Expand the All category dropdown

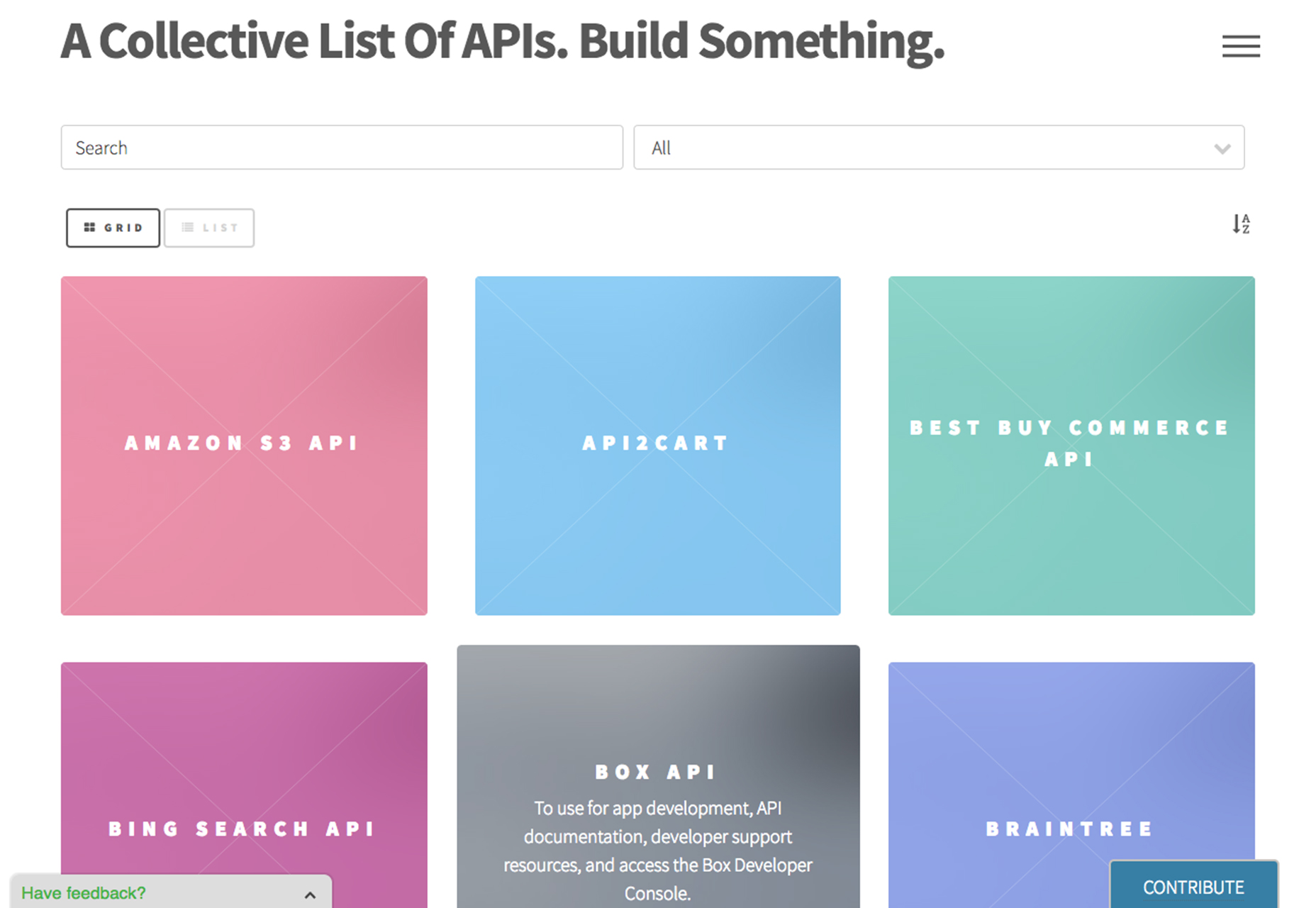tap(939, 148)
